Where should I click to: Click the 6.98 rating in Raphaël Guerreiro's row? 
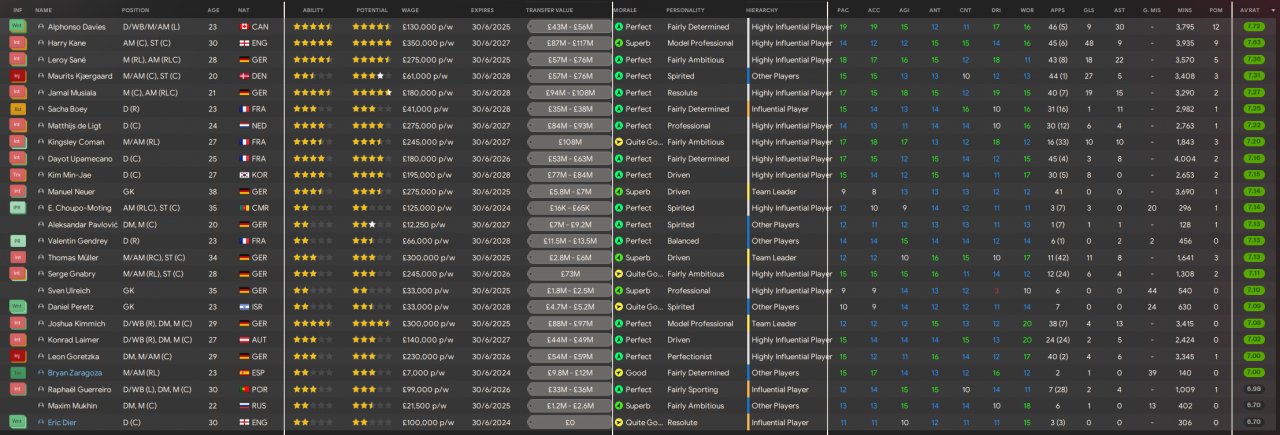click(x=1253, y=389)
